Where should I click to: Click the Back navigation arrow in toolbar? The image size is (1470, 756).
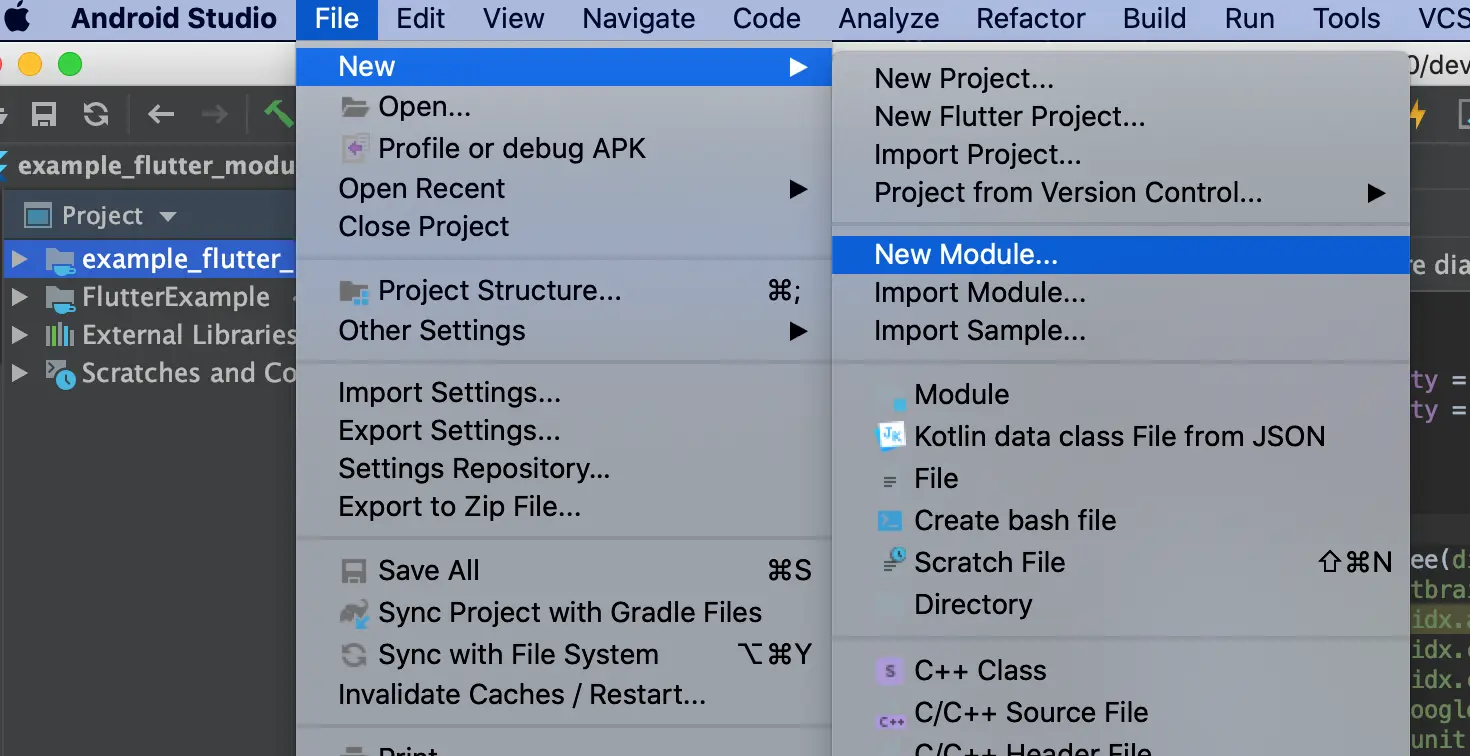(161, 115)
